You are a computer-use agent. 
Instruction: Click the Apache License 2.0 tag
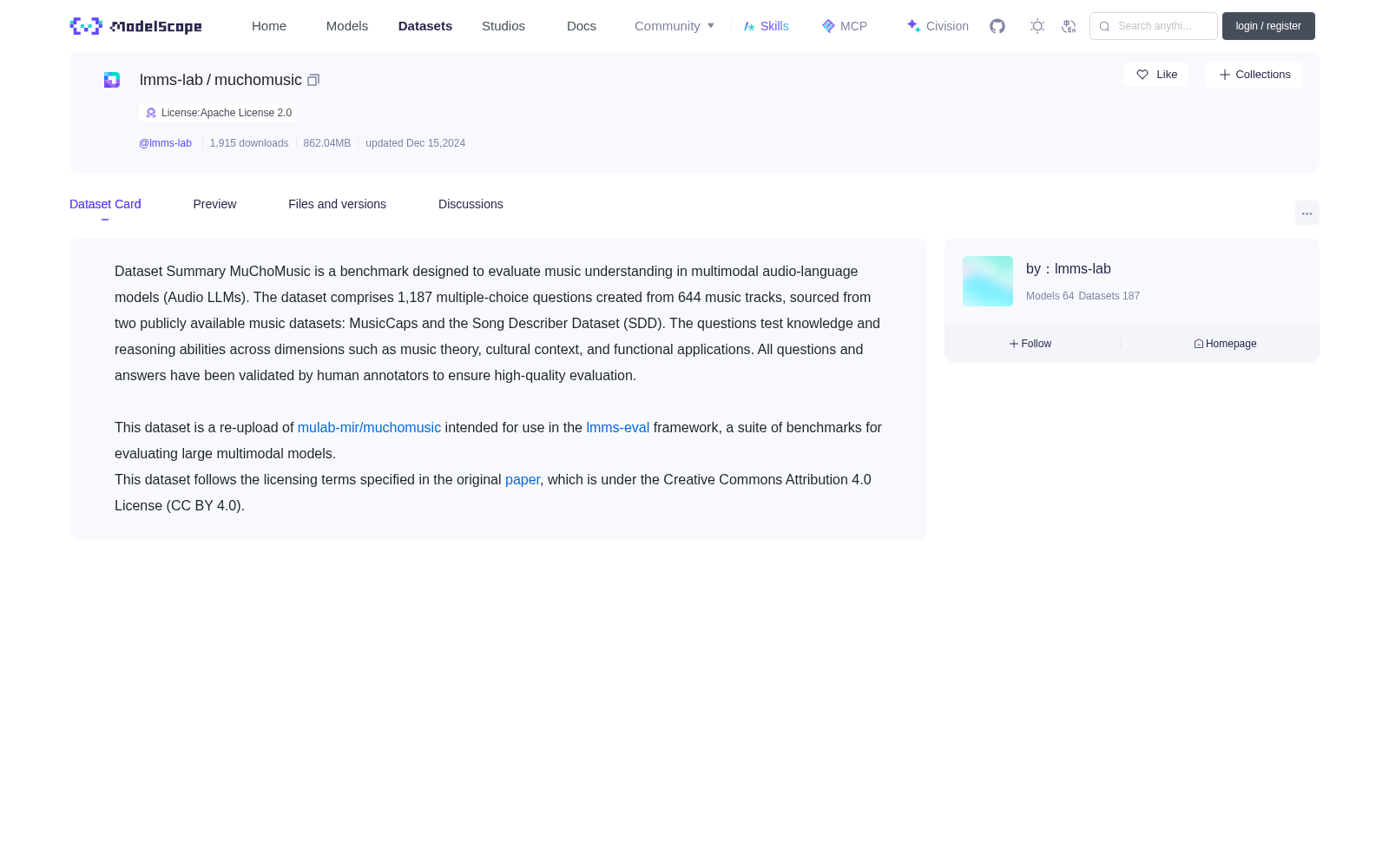[218, 113]
